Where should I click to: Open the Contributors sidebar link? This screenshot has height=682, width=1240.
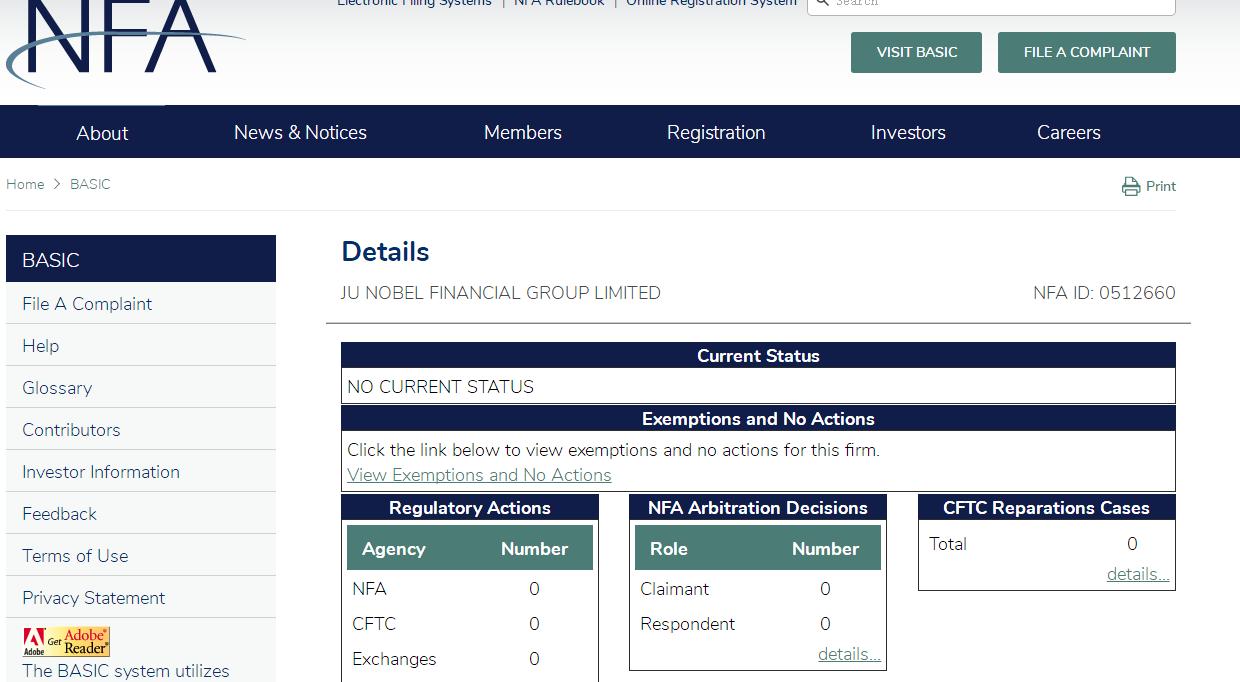pos(141,429)
